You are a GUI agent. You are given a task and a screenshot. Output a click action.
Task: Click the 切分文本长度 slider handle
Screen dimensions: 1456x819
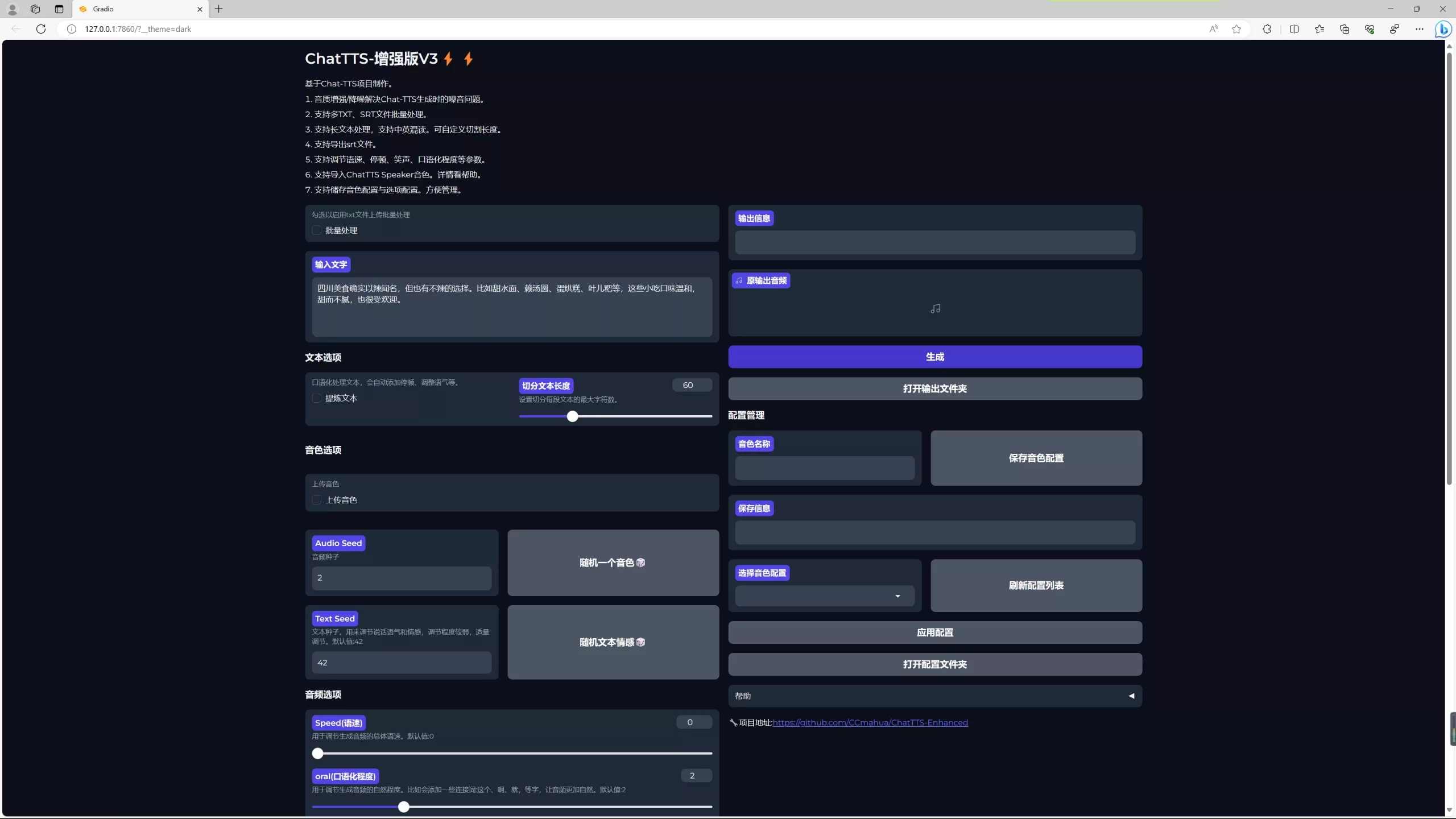(572, 416)
